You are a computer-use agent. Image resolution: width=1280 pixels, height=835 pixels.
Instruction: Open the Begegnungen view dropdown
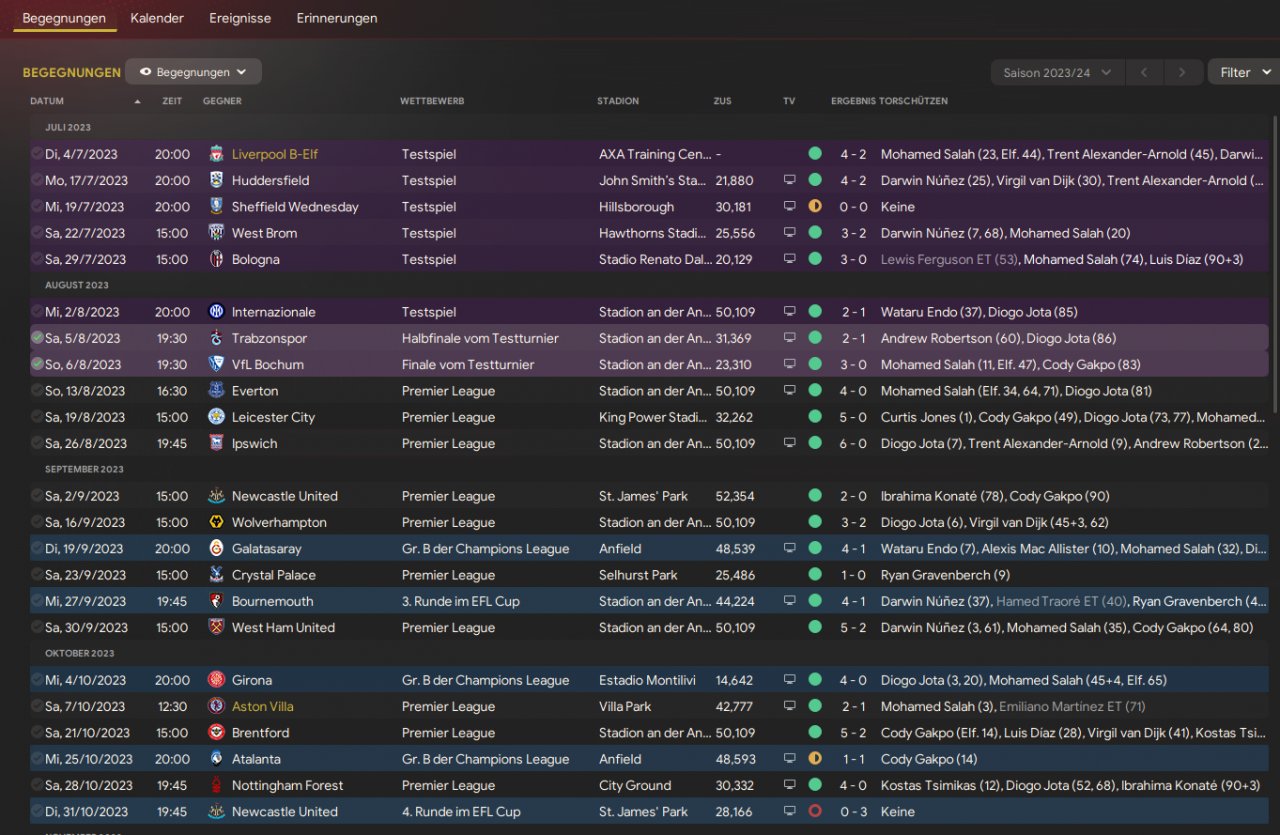pos(193,72)
